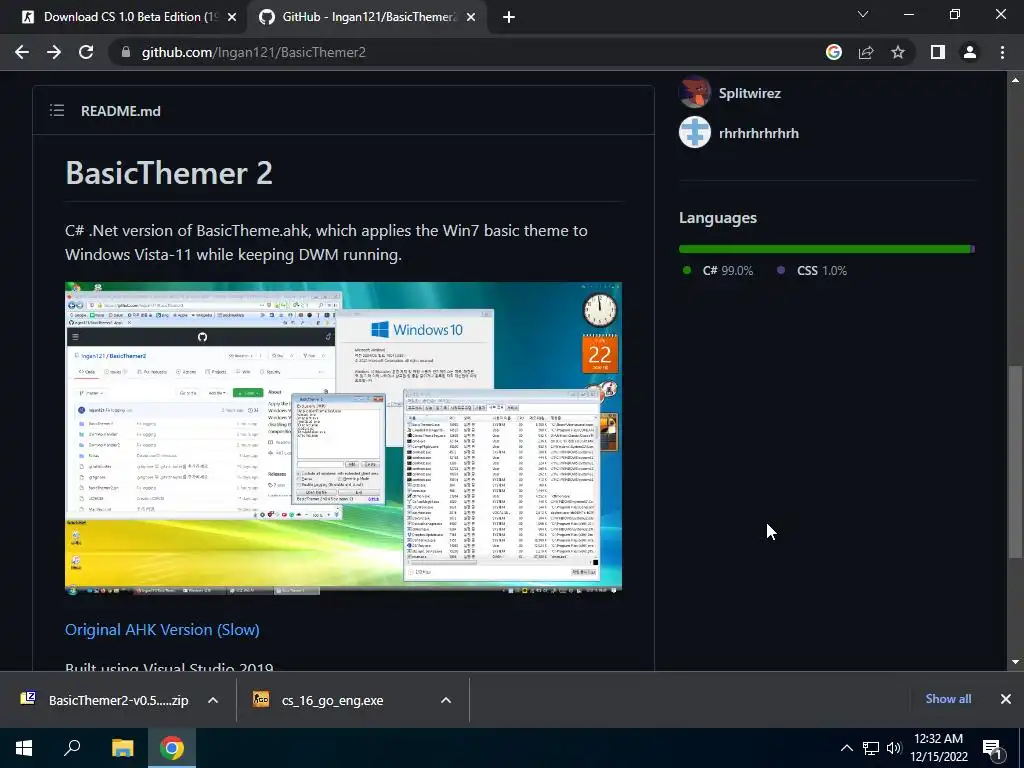Click the lock icon in address bar
This screenshot has height=768, width=1024.
coord(126,52)
